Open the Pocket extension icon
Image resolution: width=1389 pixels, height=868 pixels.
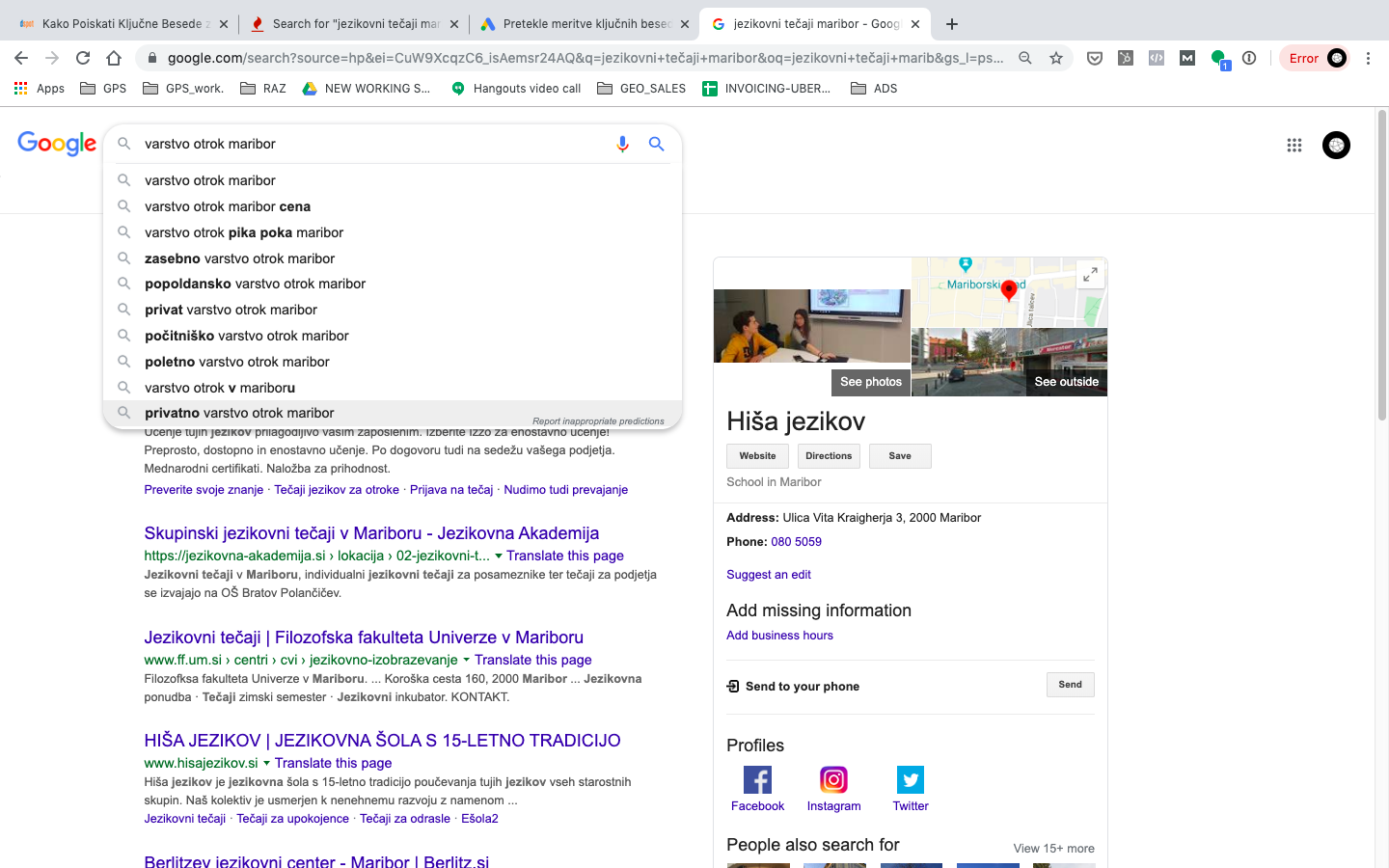tap(1095, 58)
